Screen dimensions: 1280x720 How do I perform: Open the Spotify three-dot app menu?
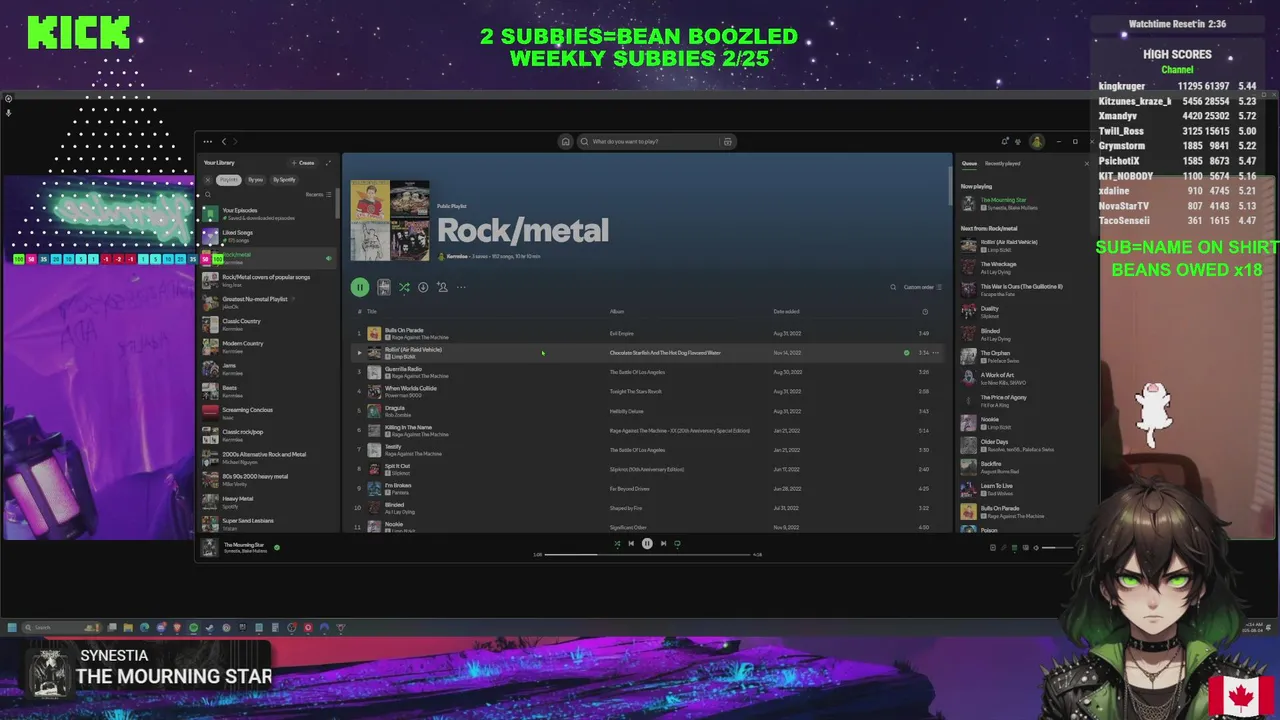coord(206,141)
